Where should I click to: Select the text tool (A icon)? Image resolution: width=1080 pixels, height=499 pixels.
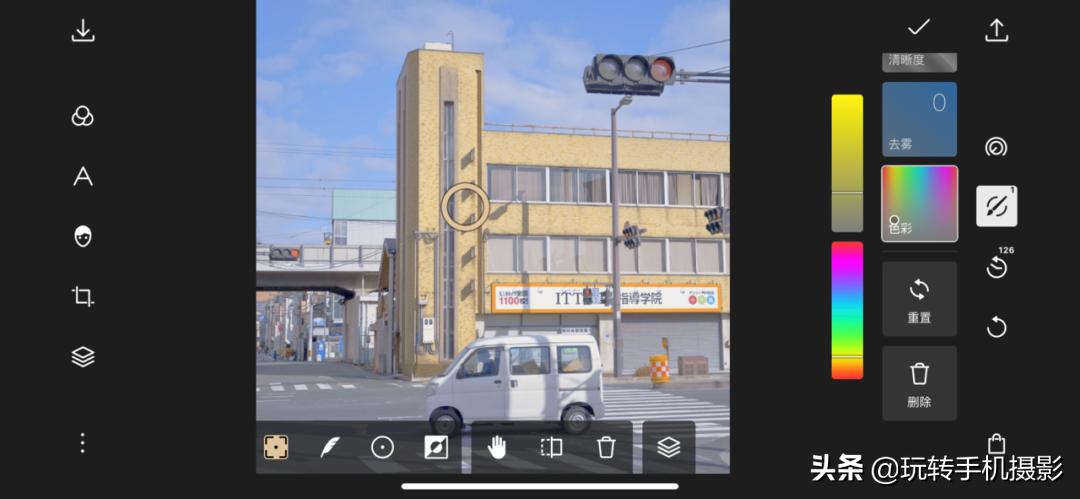[x=83, y=176]
